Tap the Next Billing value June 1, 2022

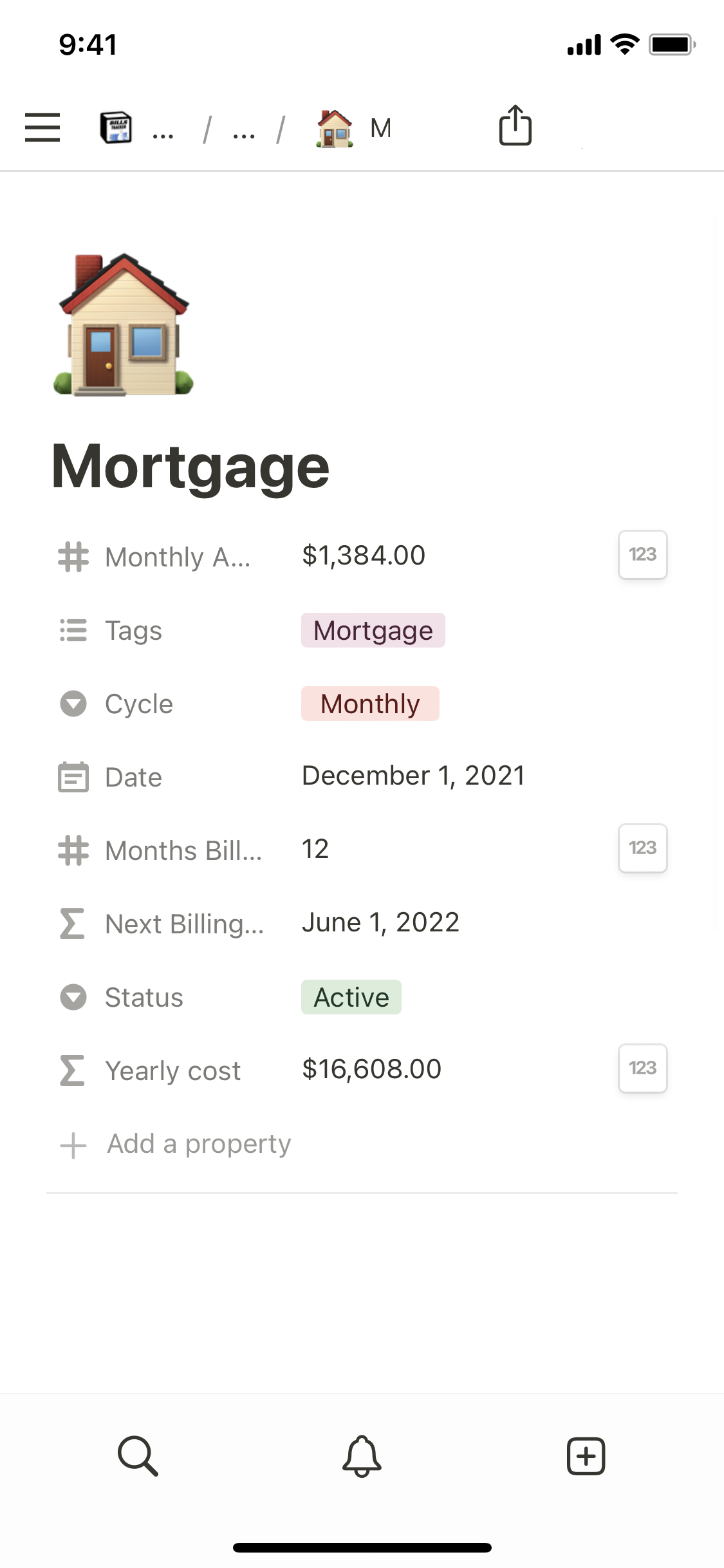pyautogui.click(x=380, y=922)
